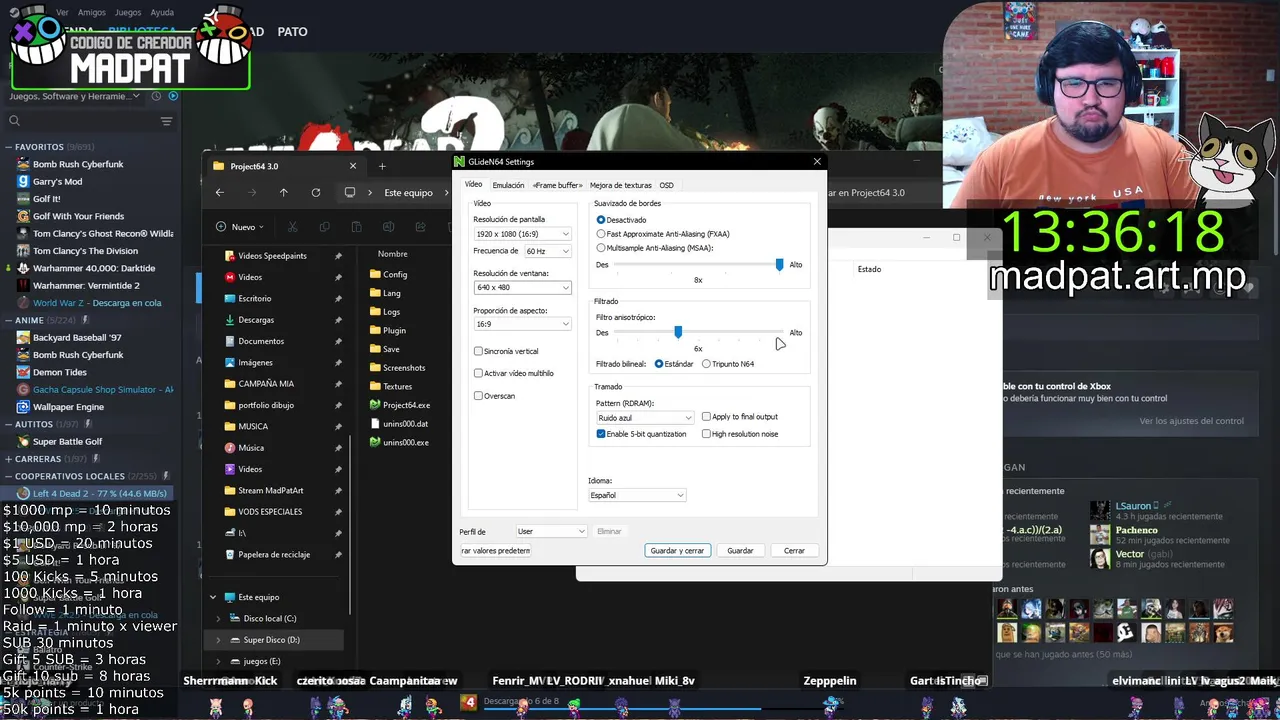This screenshot has width=1280, height=720.
Task: Open Resolución de ventana dropdown
Action: coord(522,287)
